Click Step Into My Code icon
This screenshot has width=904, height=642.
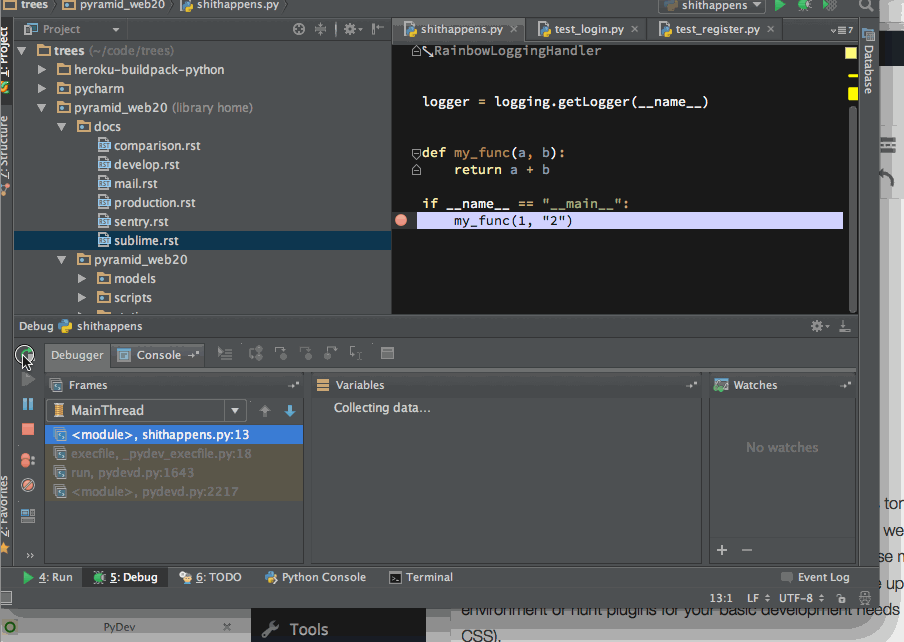click(306, 353)
